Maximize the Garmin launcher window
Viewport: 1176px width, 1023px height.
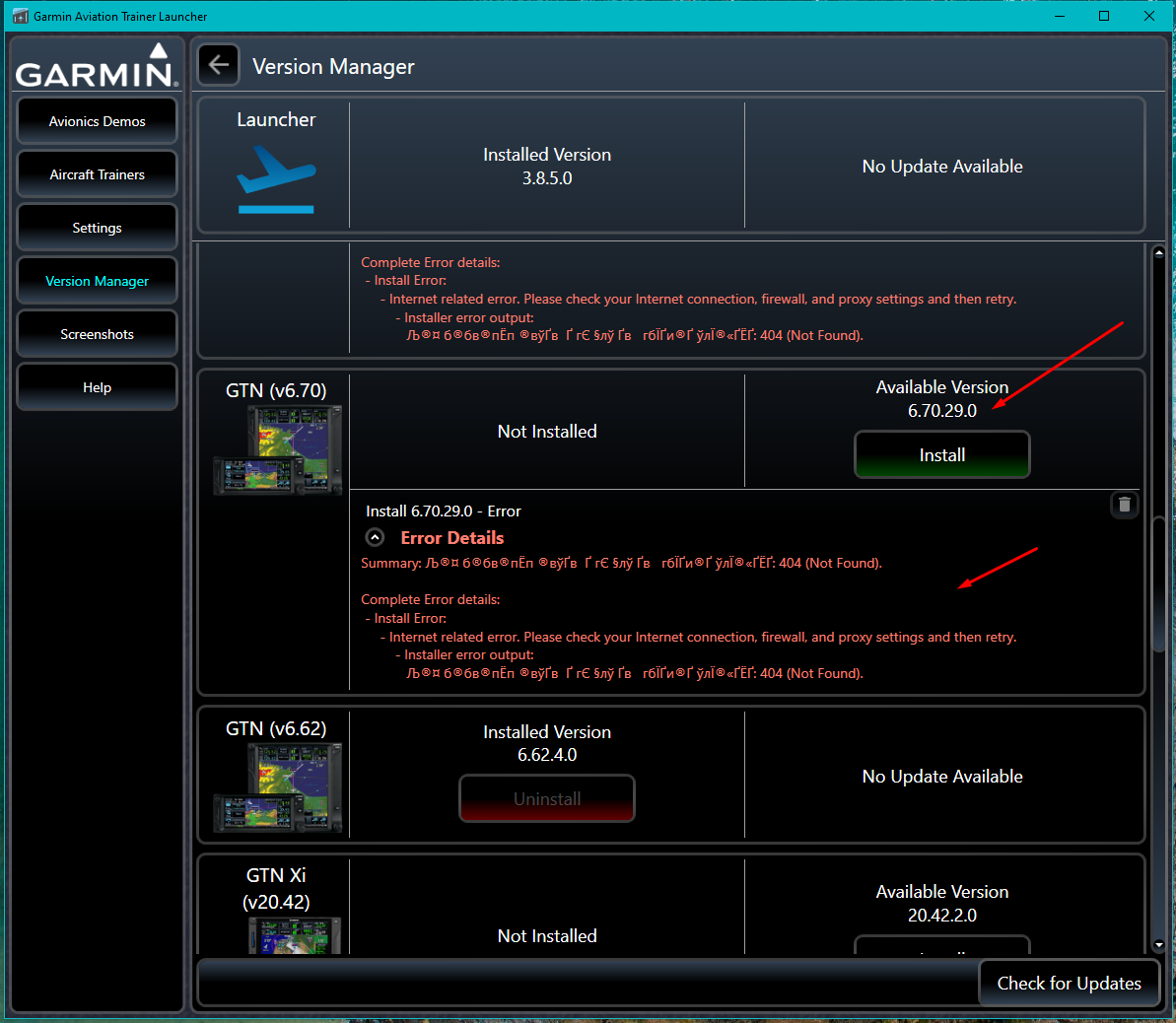[x=1104, y=16]
